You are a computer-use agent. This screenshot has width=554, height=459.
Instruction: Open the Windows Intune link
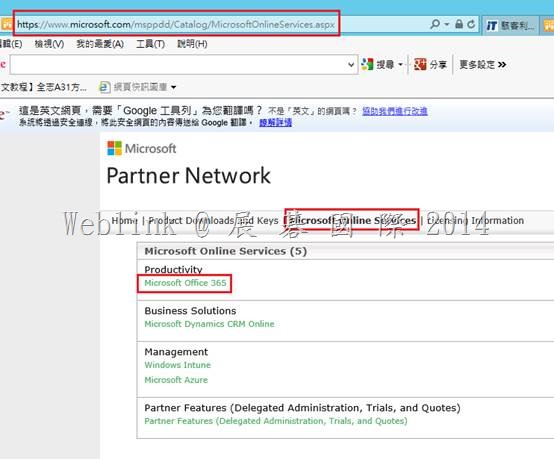(x=177, y=365)
